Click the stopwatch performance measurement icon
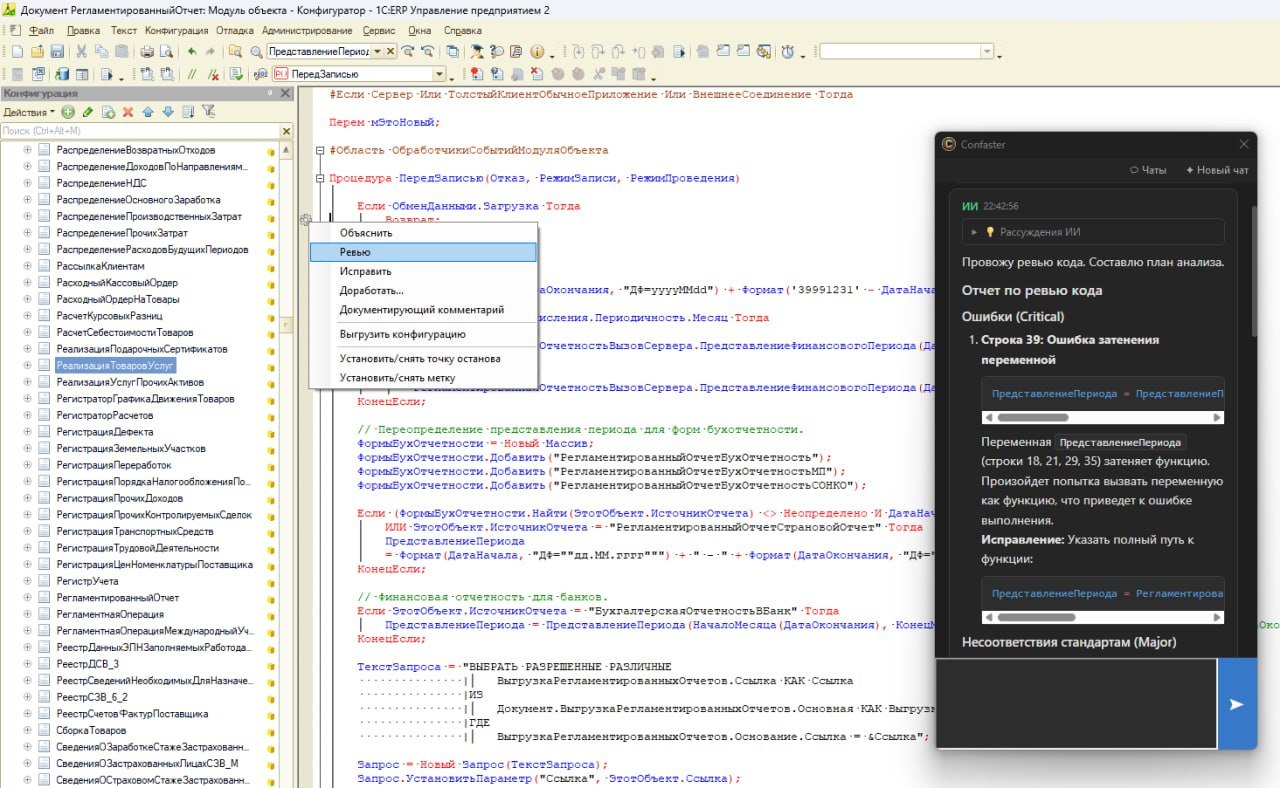 (788, 51)
